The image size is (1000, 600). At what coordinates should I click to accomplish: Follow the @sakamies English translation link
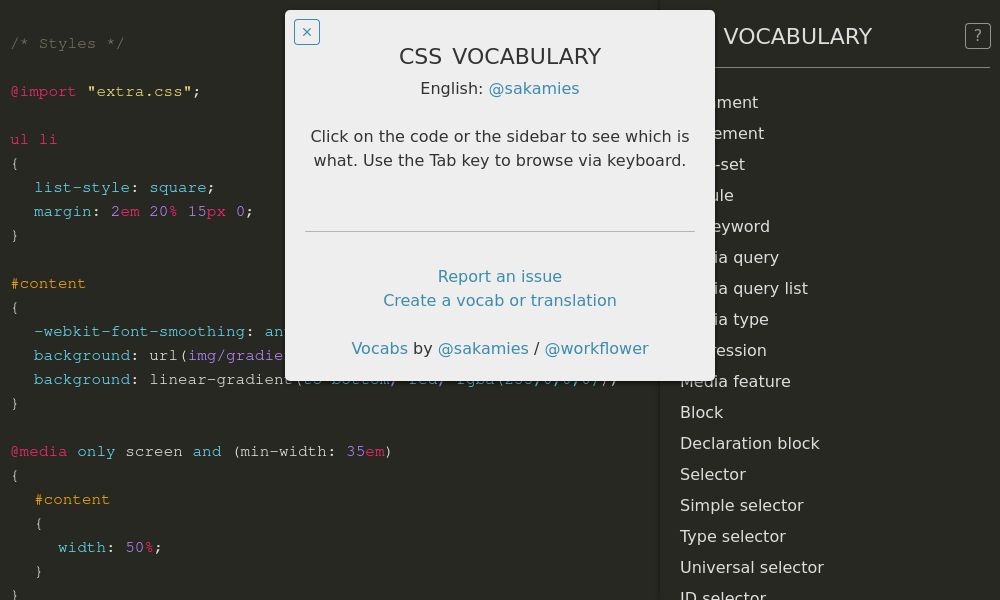pos(534,88)
